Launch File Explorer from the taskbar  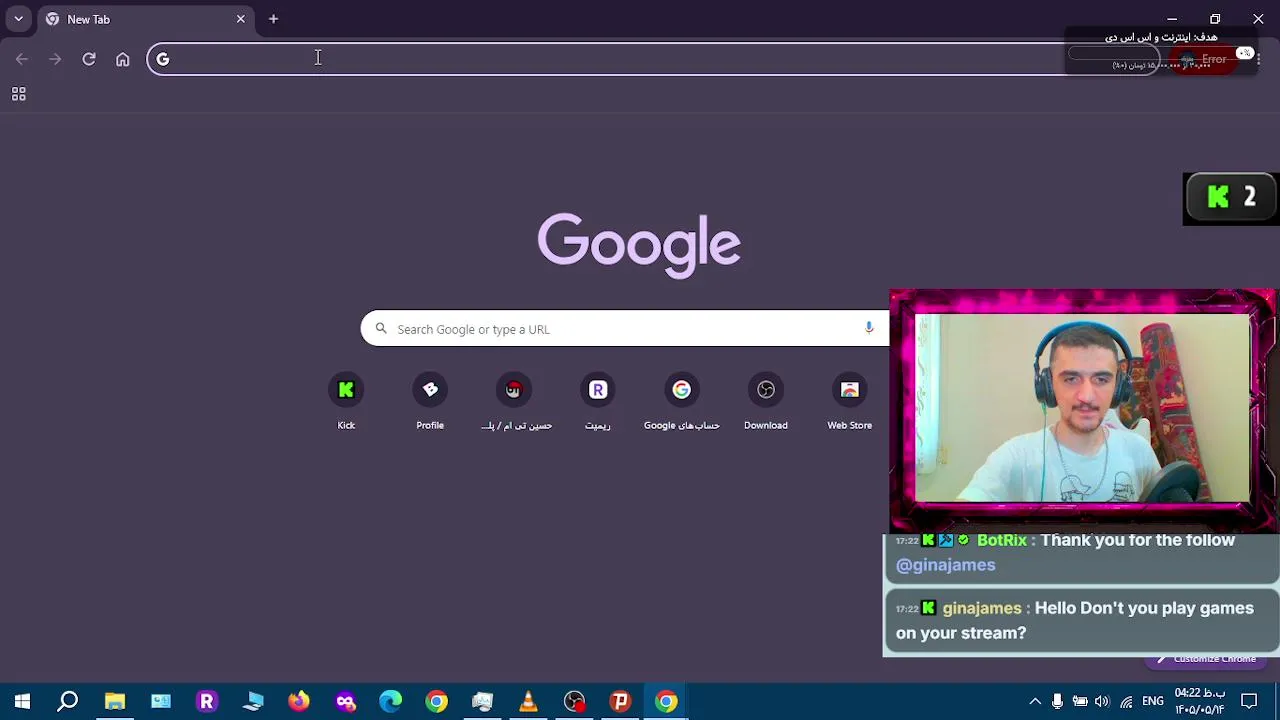[115, 701]
